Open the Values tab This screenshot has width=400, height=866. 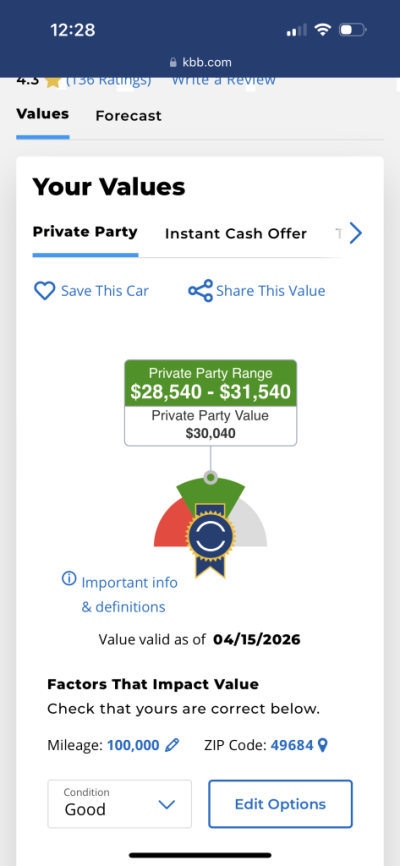click(x=43, y=114)
